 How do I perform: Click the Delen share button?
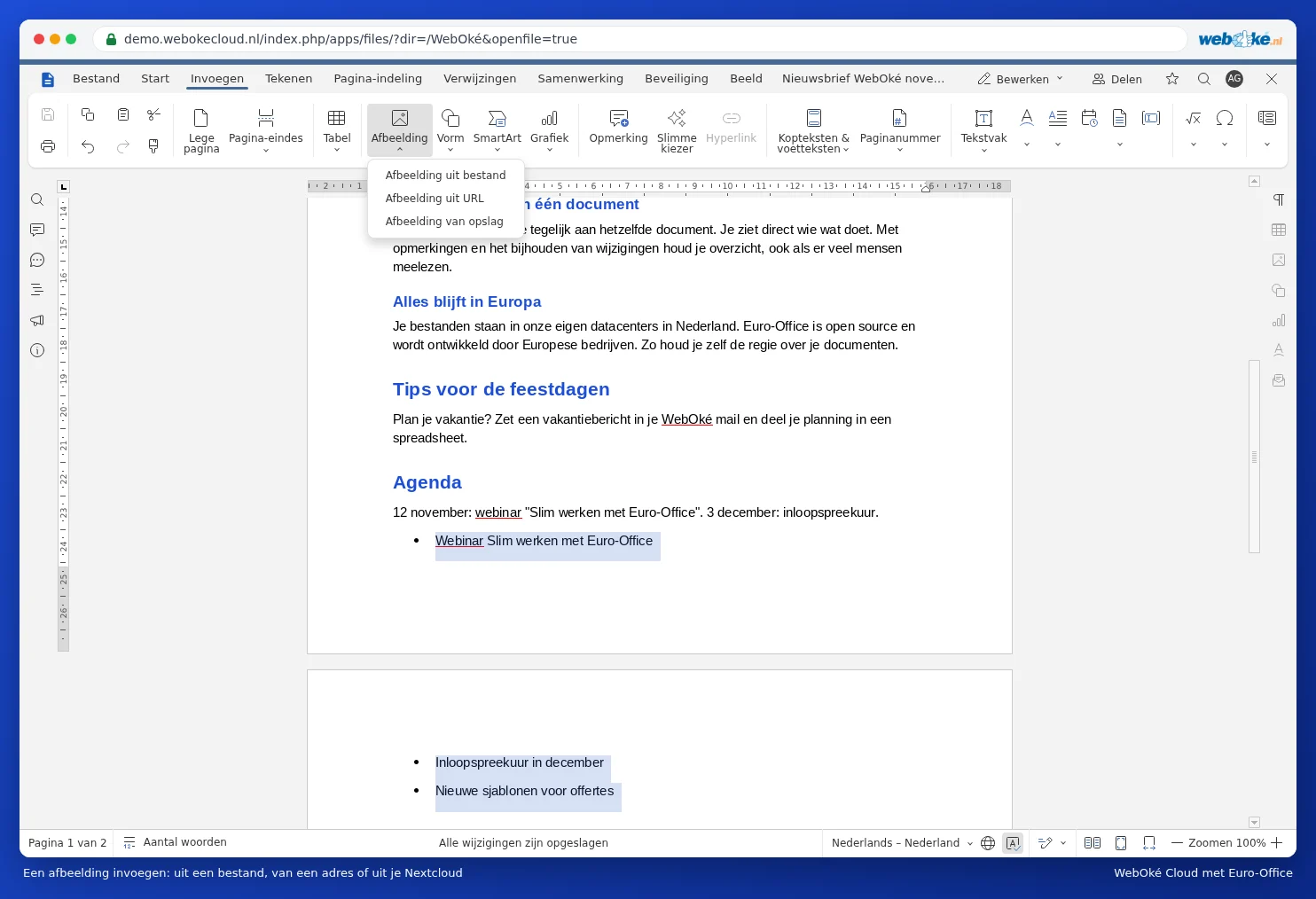tap(1117, 79)
